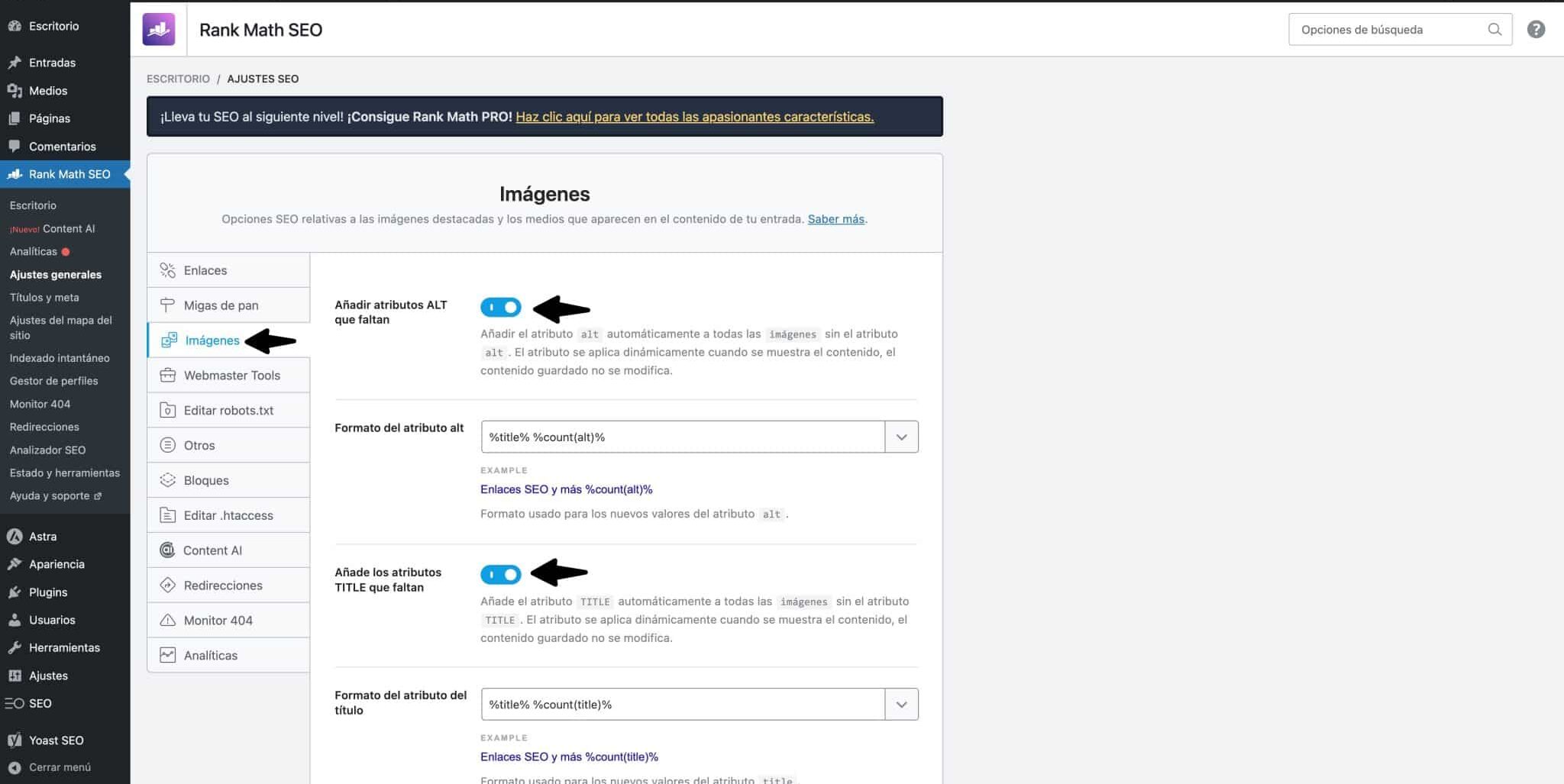Viewport: 1564px width, 784px height.
Task: Open the Redirecciones settings tab
Action: coord(223,586)
